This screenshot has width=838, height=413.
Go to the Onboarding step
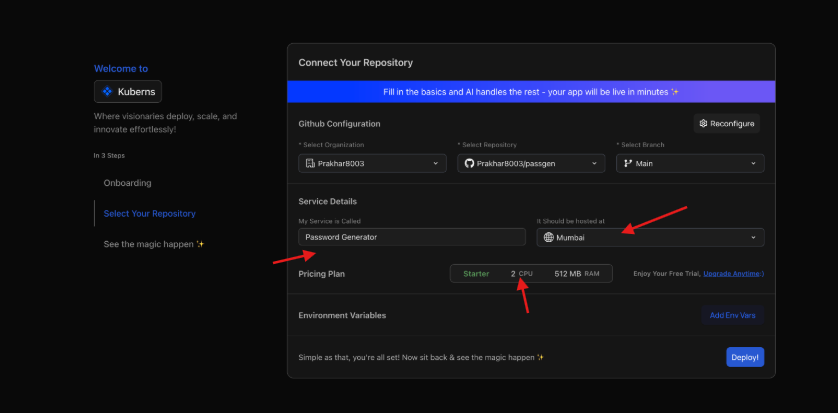(127, 183)
